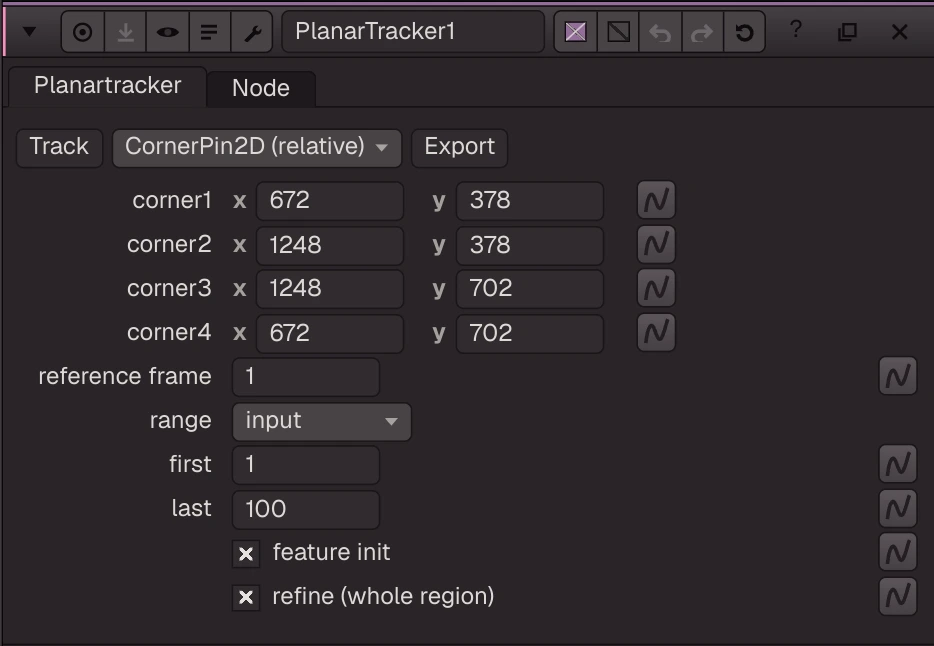Switch to the Node tab

point(261,88)
